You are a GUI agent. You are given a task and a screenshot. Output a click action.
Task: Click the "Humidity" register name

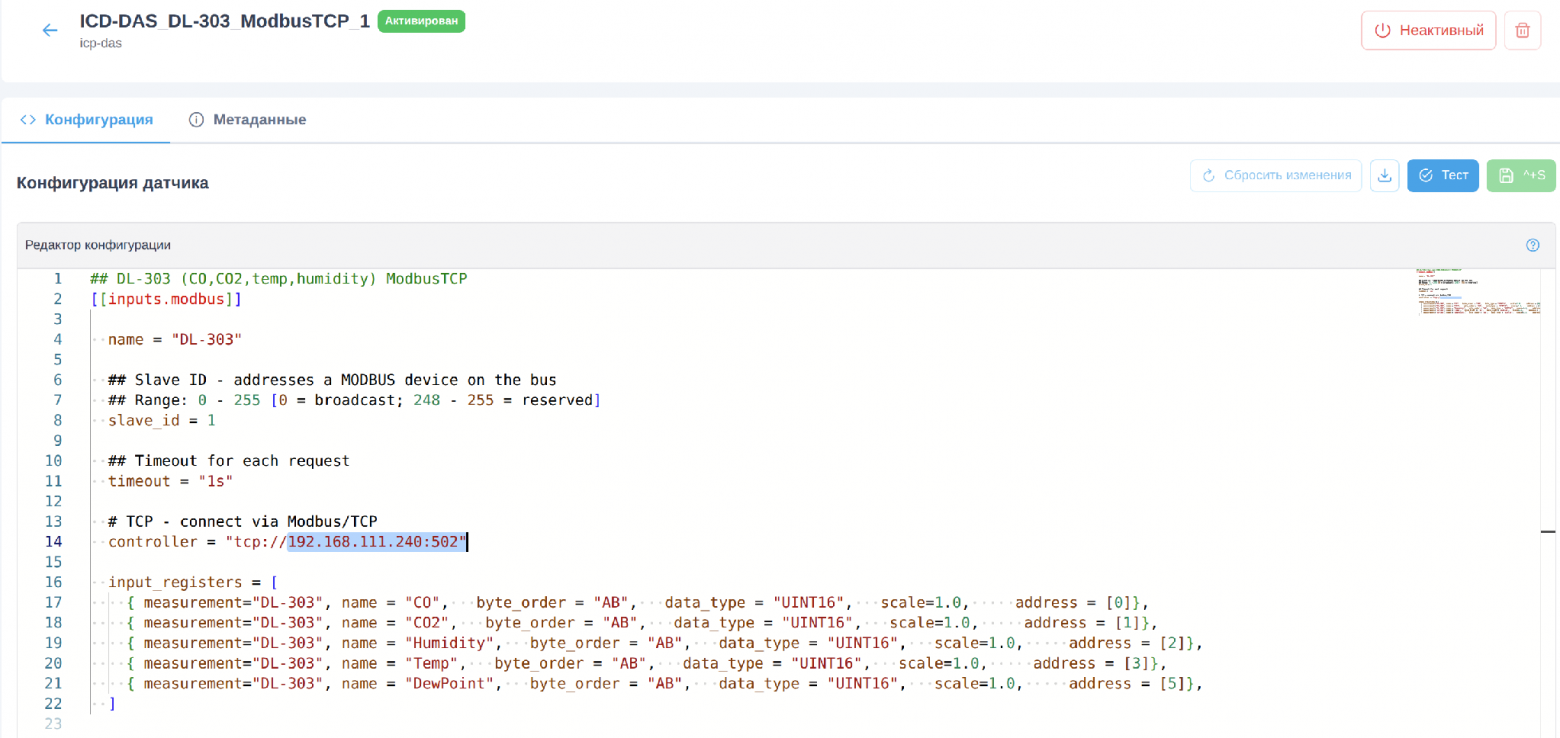(449, 643)
